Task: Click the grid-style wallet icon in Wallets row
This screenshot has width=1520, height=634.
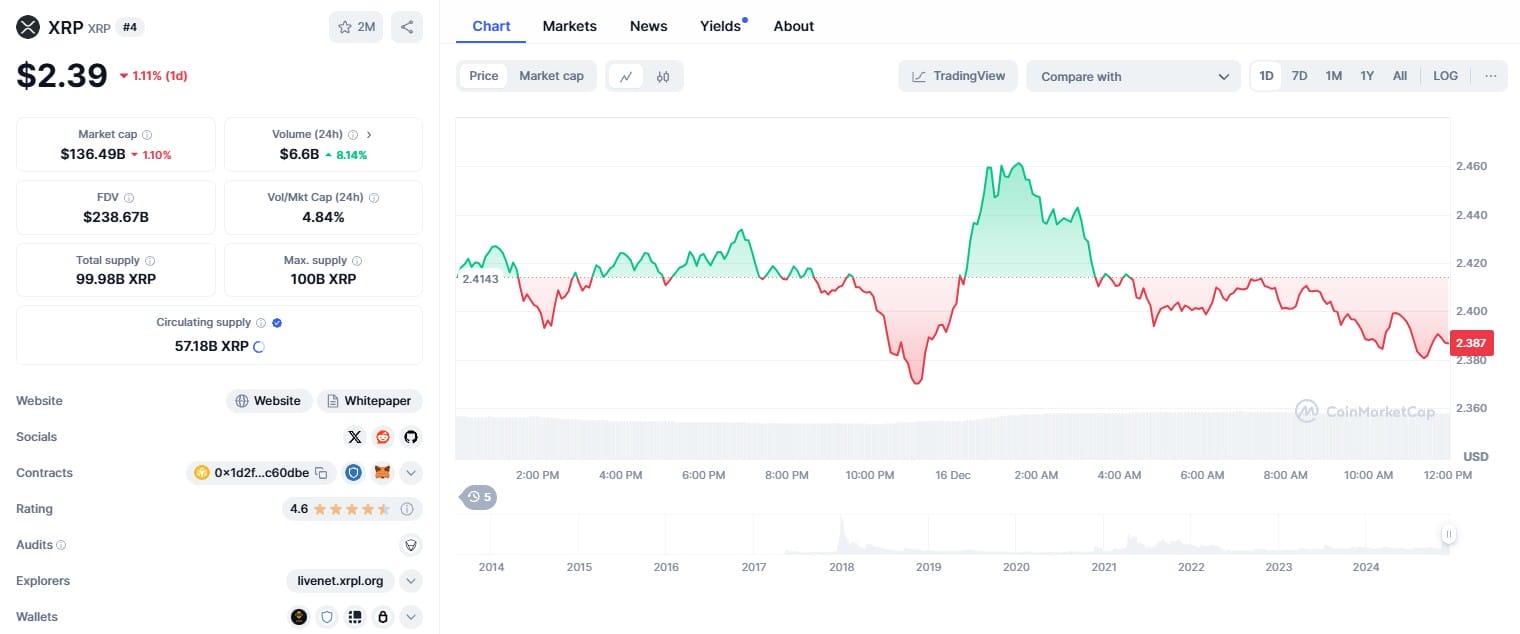Action: 355,617
